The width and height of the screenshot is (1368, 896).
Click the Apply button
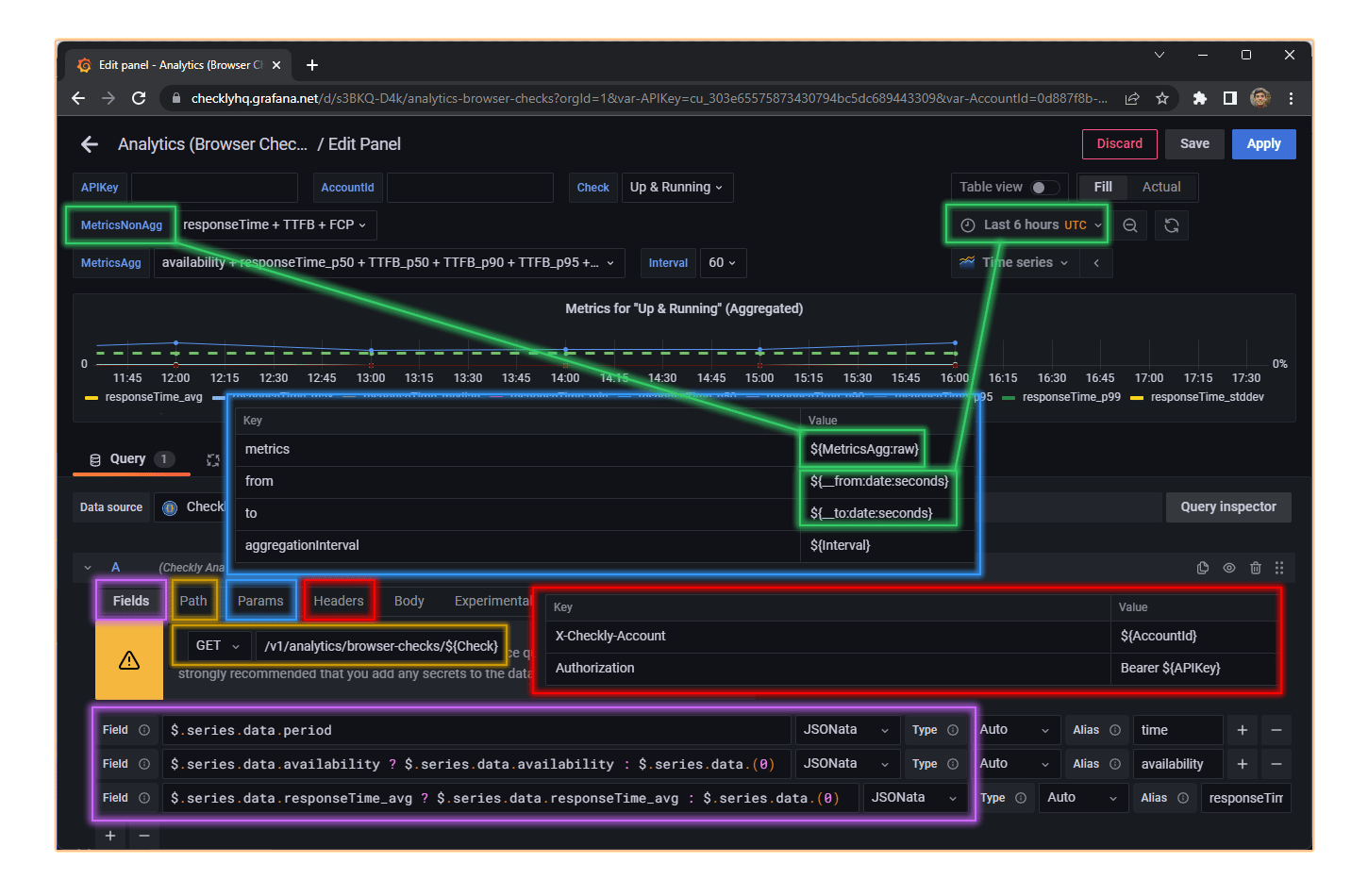click(1263, 144)
